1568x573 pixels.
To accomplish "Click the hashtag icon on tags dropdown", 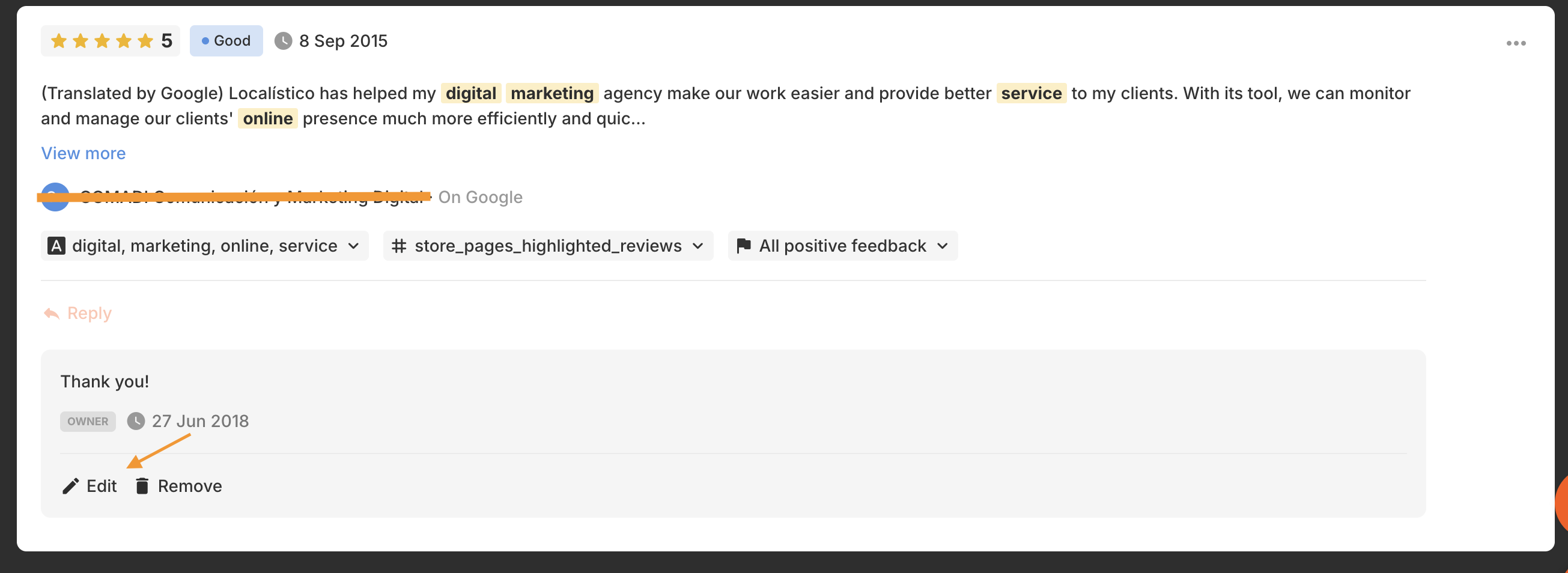I will tap(399, 246).
